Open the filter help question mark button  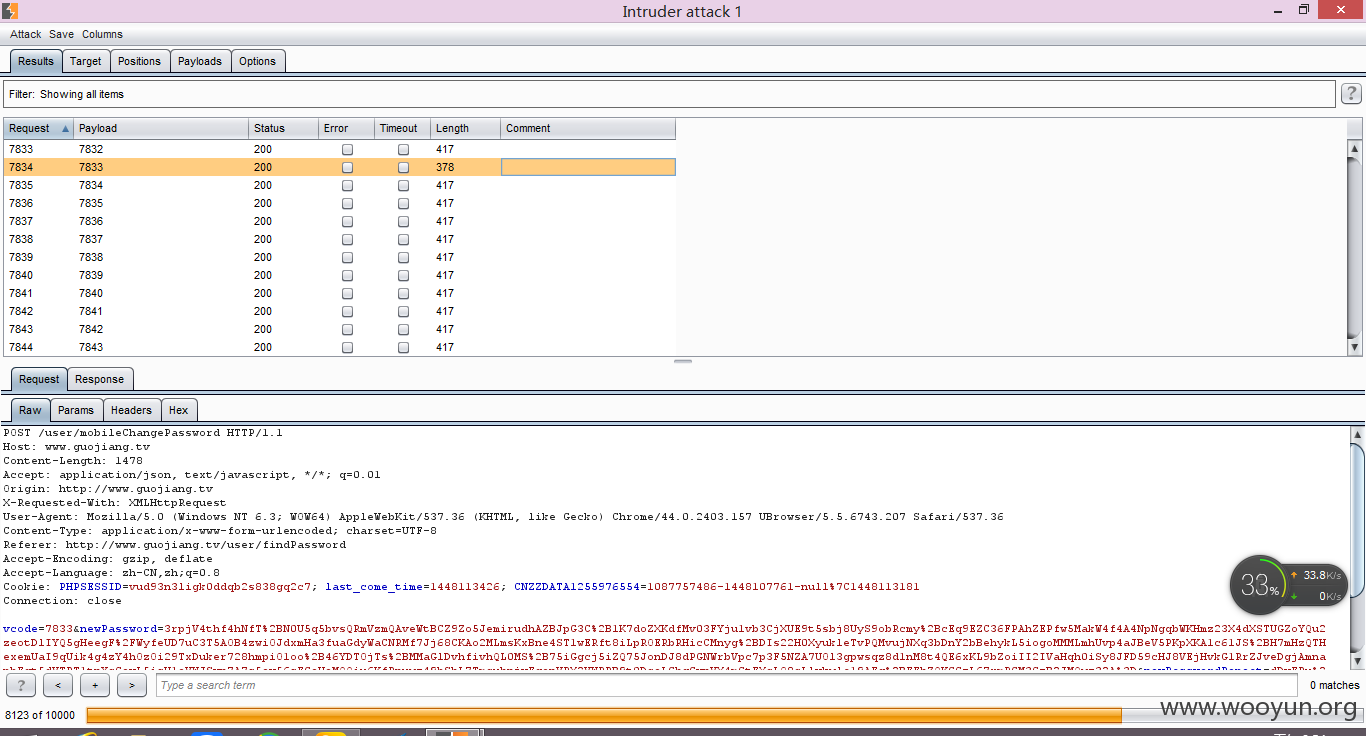pyautogui.click(x=1351, y=94)
